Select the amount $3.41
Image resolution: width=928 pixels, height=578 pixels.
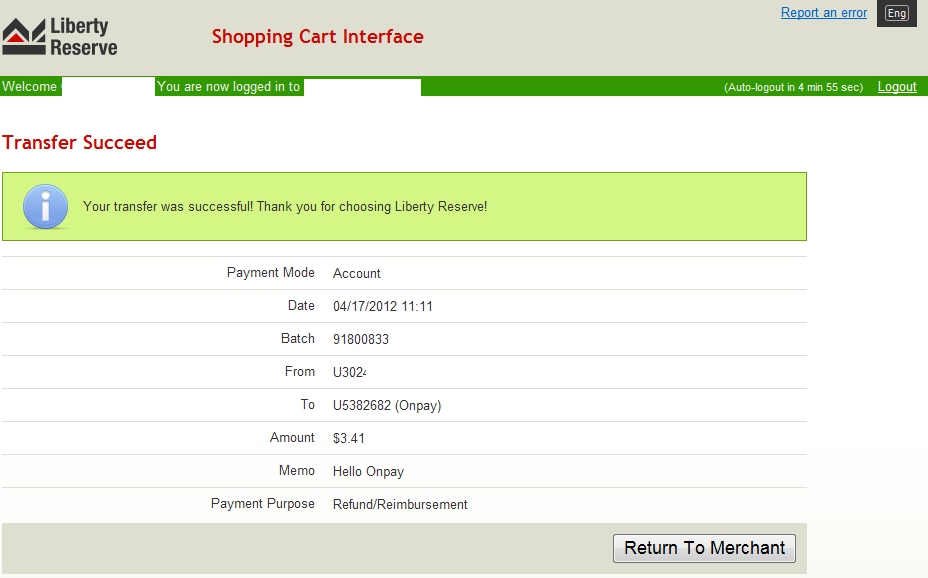click(349, 438)
